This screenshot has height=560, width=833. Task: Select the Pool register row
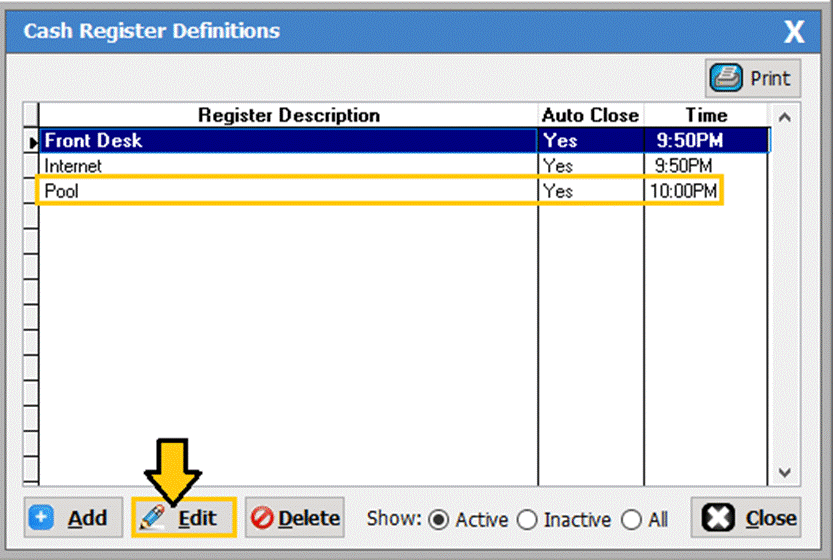pyautogui.click(x=288, y=190)
